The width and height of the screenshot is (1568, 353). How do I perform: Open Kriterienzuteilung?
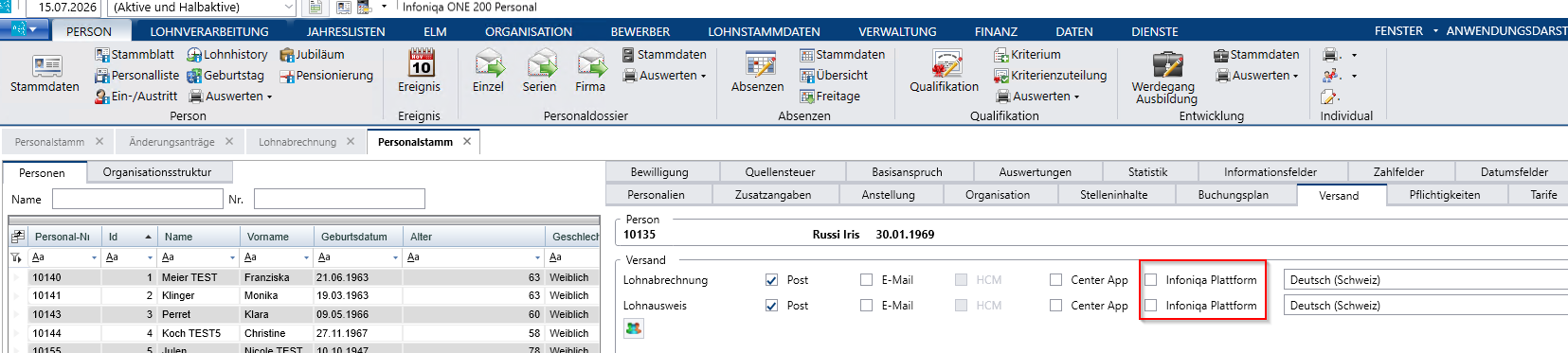tap(1050, 76)
